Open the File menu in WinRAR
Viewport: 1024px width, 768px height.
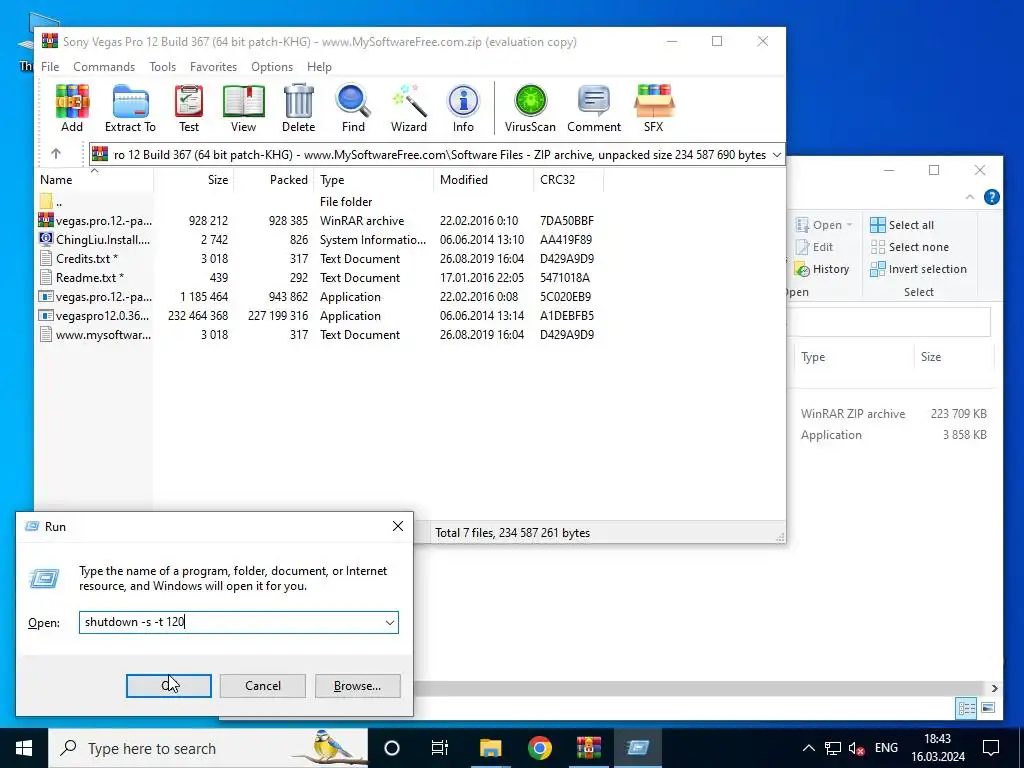(x=50, y=67)
